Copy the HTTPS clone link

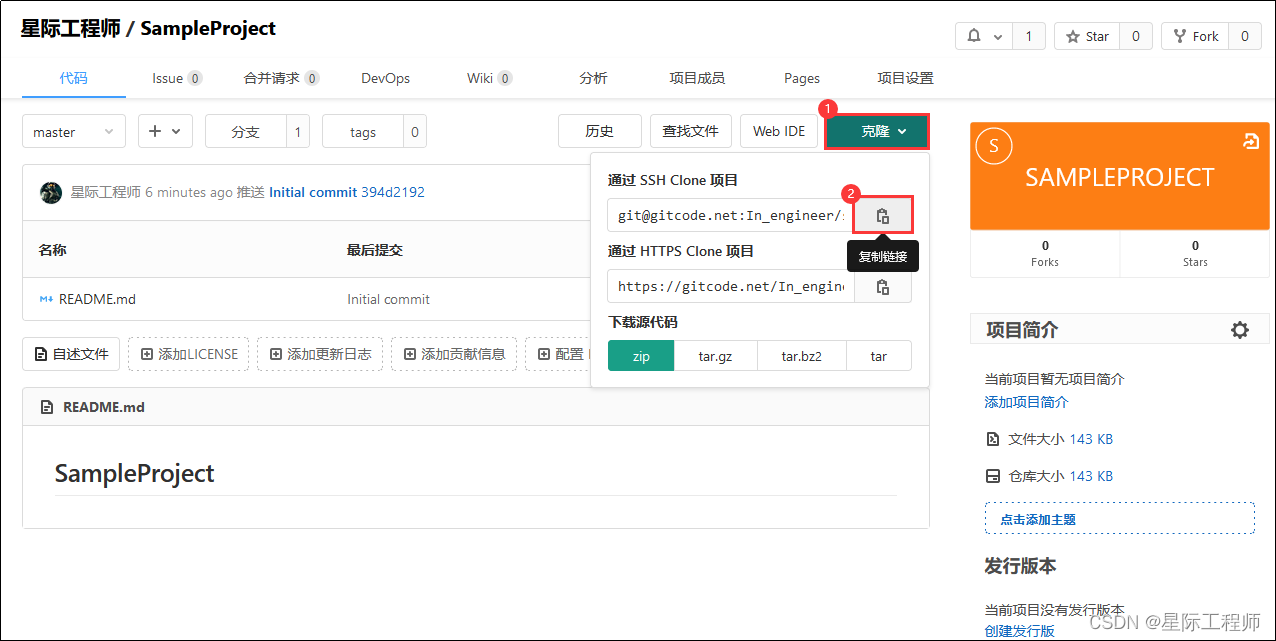click(x=883, y=287)
